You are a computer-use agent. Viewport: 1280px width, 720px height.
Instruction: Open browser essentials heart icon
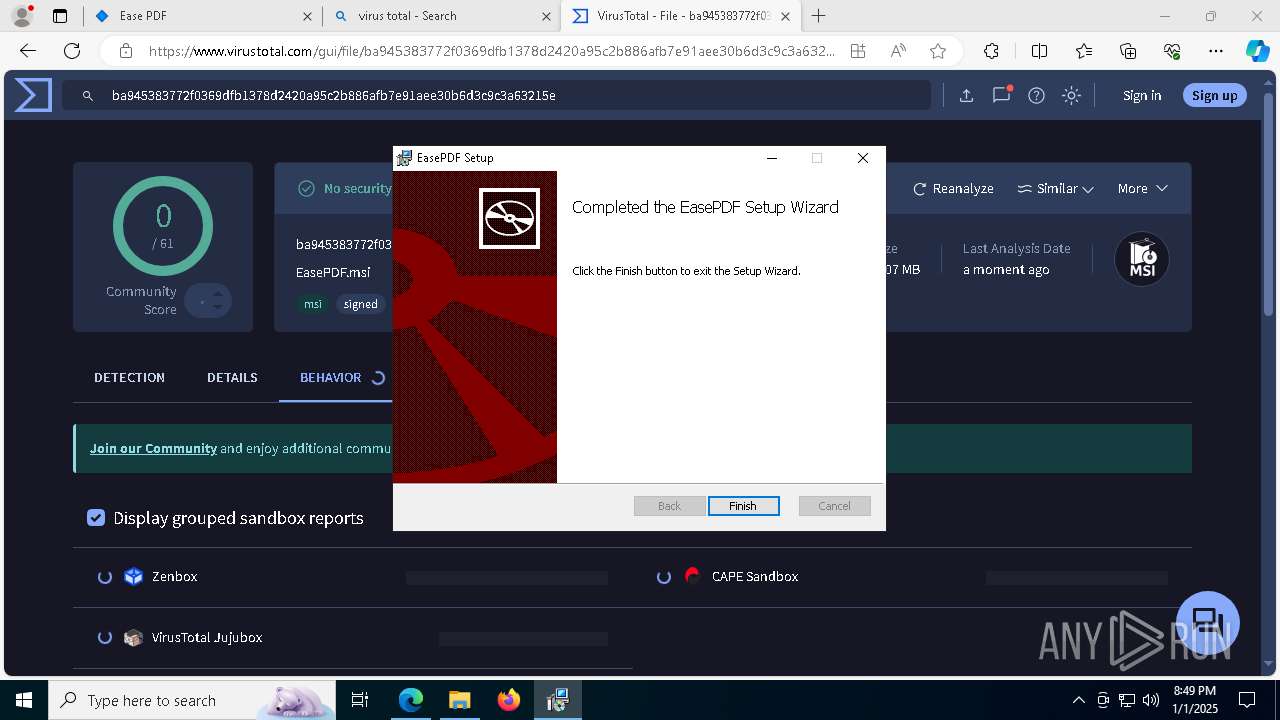[1172, 51]
